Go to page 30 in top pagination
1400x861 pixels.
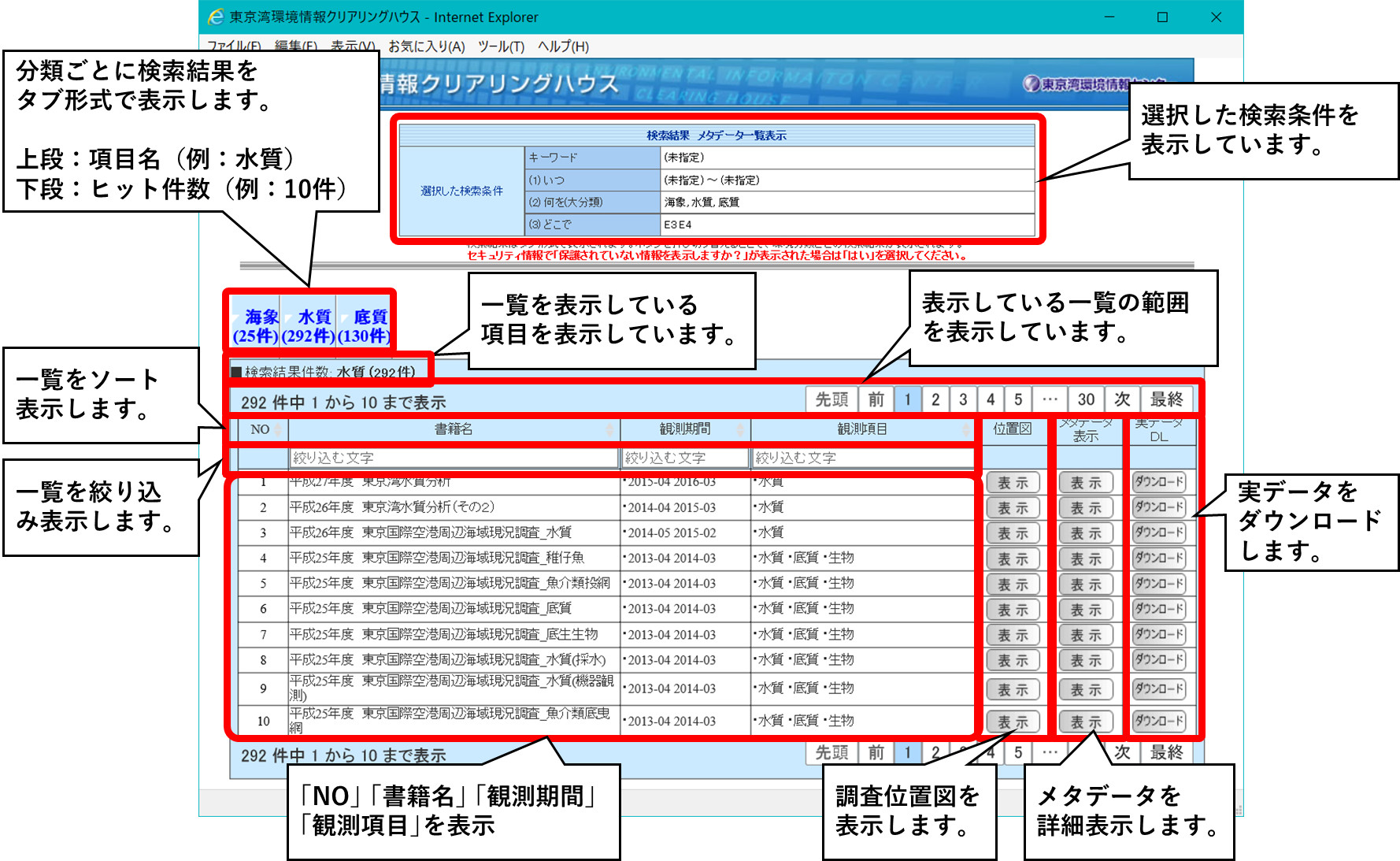[1086, 399]
